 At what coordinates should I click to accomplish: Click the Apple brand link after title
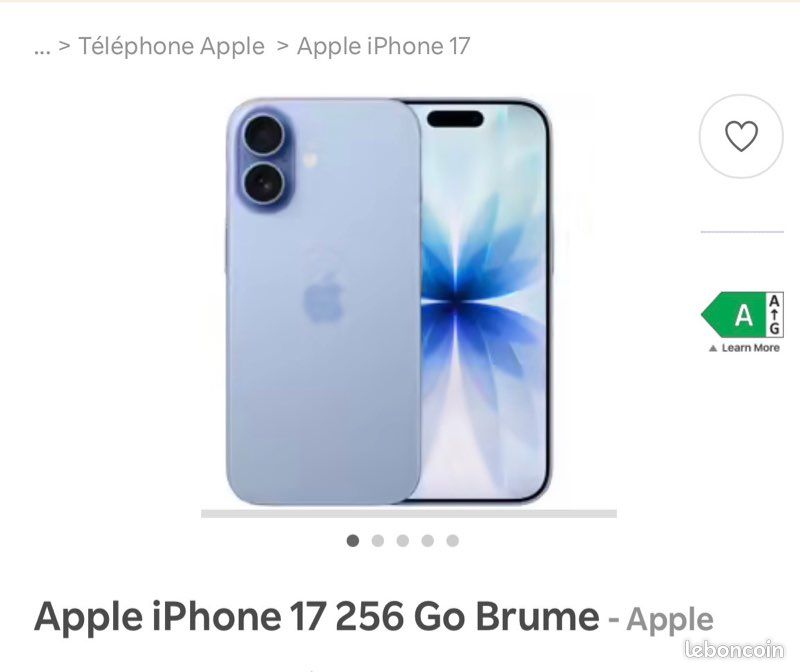tap(670, 619)
